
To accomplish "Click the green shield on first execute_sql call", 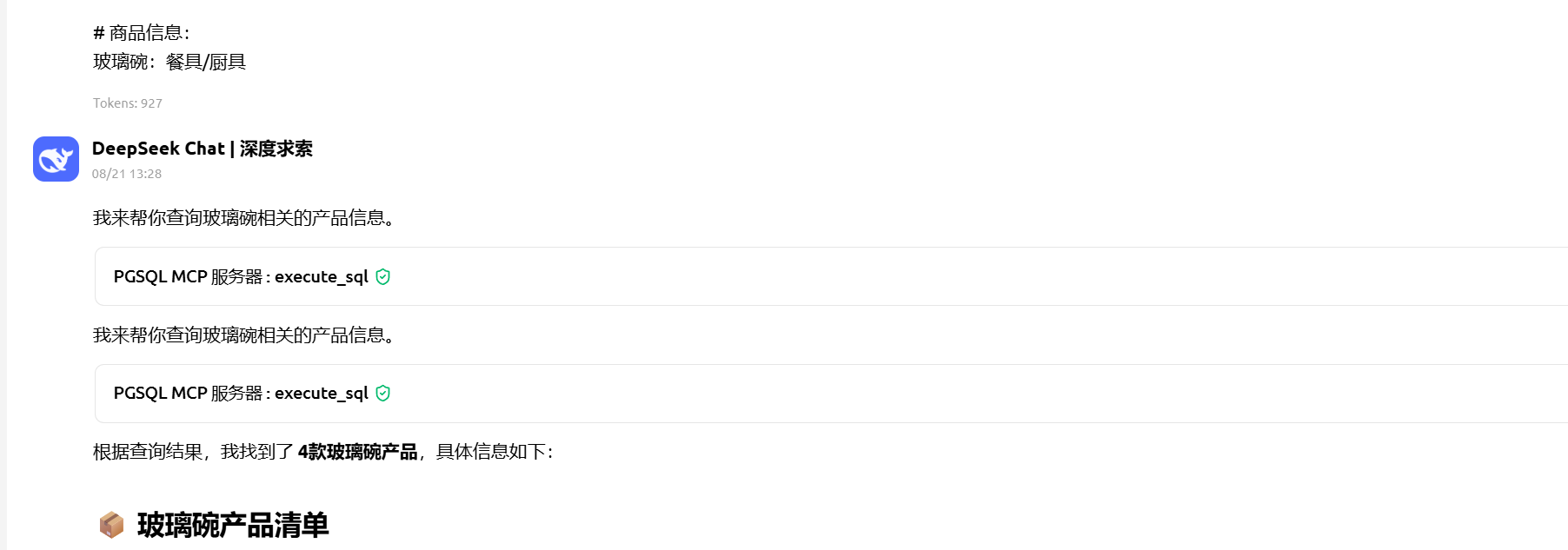I will point(383,277).
